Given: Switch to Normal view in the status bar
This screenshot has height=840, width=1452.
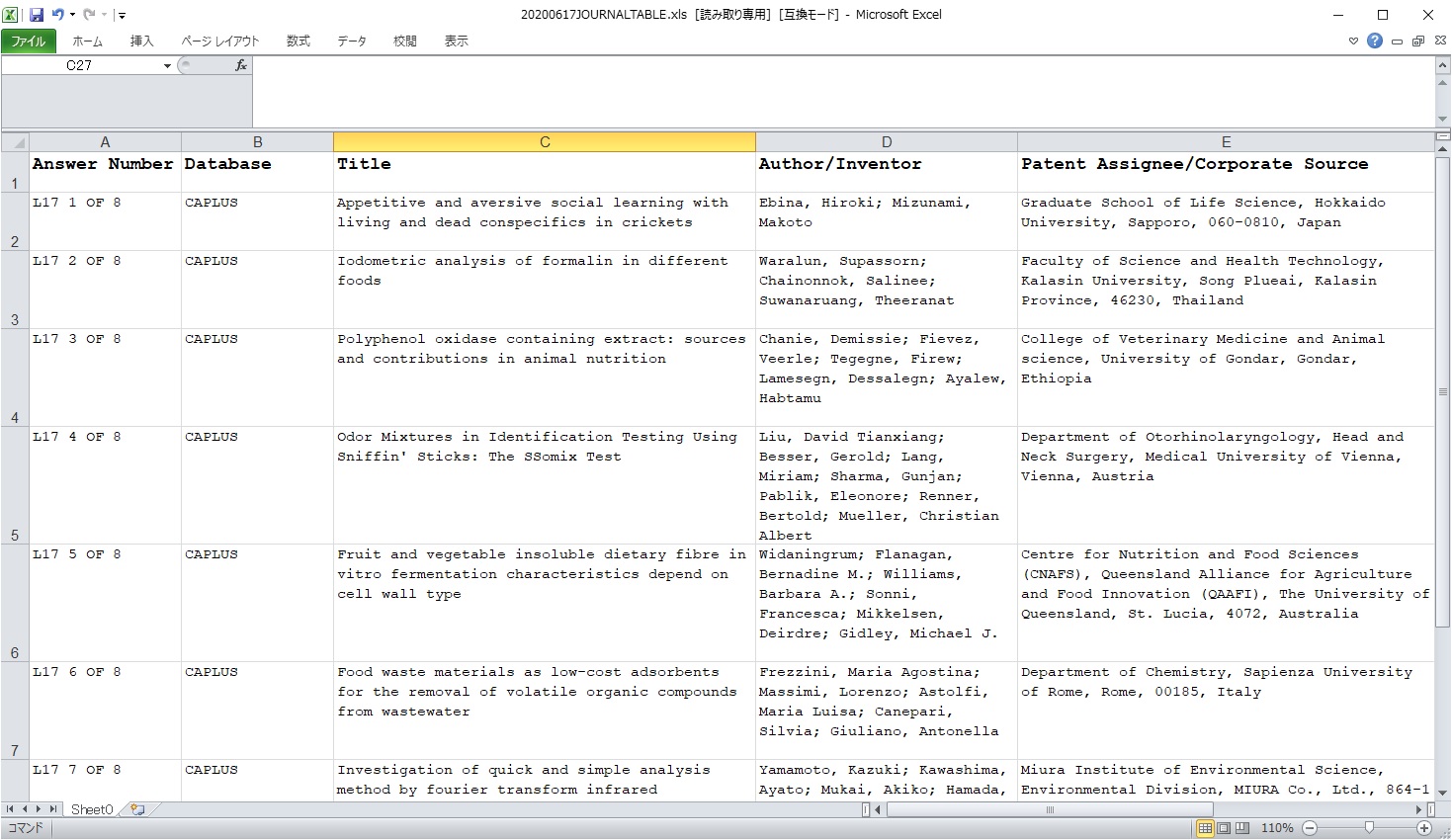Looking at the screenshot, I should pyautogui.click(x=1205, y=828).
